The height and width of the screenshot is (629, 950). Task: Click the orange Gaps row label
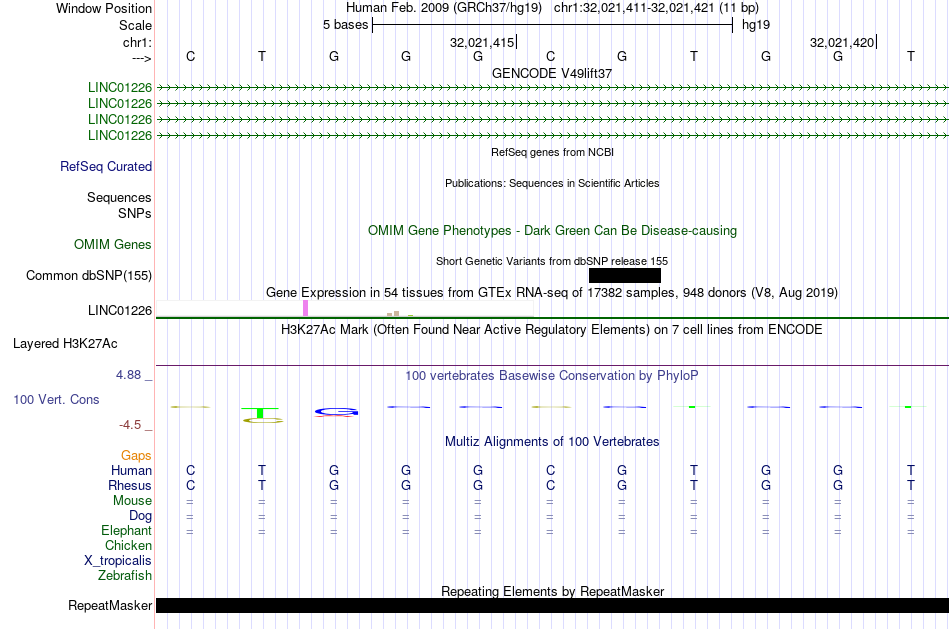coord(136,456)
